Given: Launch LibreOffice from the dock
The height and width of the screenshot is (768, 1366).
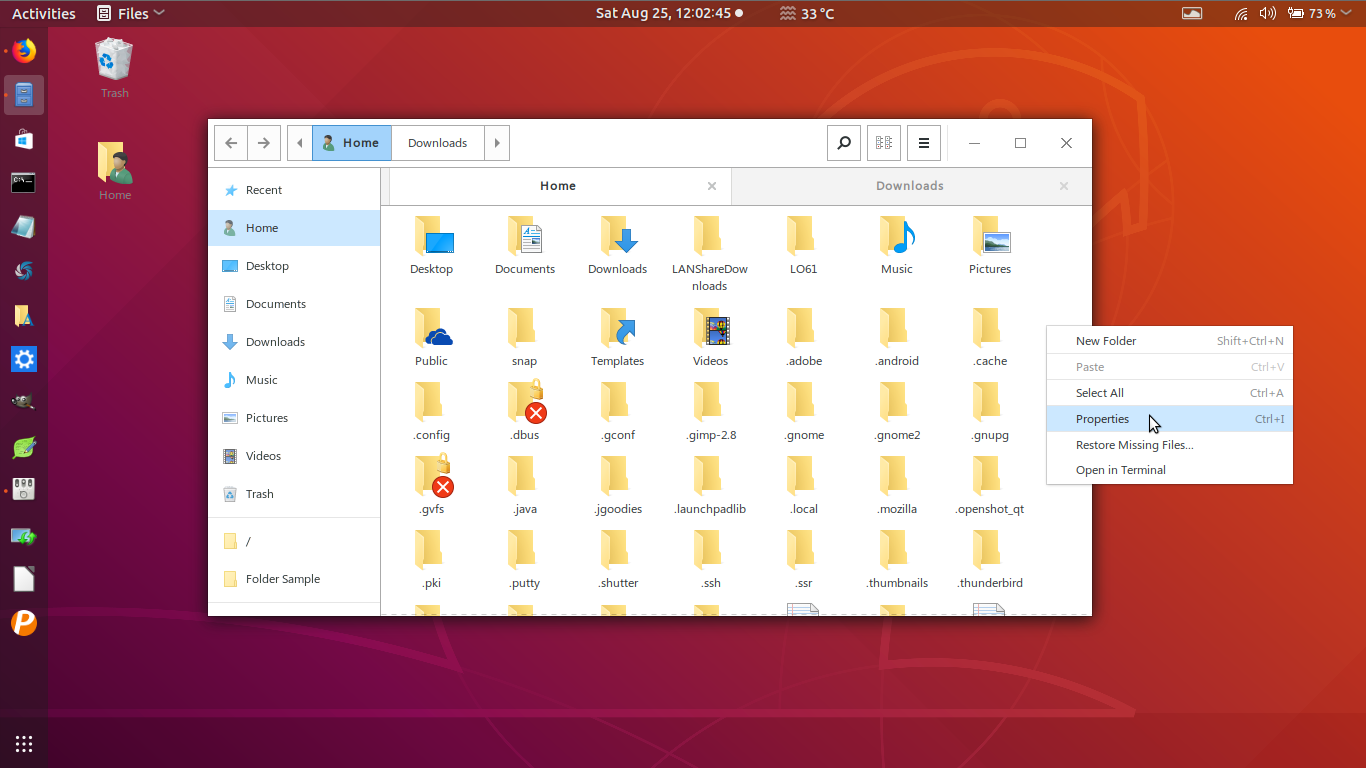Looking at the screenshot, I should [x=24, y=578].
